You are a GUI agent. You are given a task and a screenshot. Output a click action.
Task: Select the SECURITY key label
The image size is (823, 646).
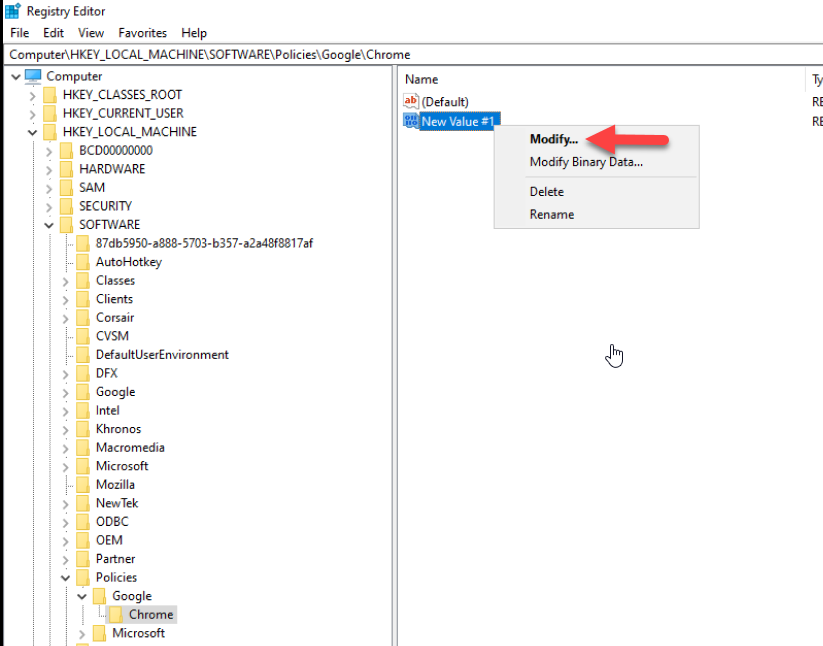pos(105,206)
